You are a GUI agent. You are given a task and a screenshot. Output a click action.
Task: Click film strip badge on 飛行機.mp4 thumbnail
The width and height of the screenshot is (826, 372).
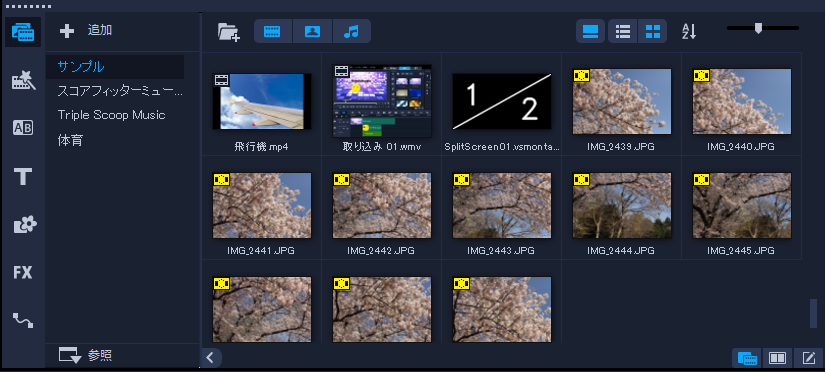pyautogui.click(x=222, y=80)
